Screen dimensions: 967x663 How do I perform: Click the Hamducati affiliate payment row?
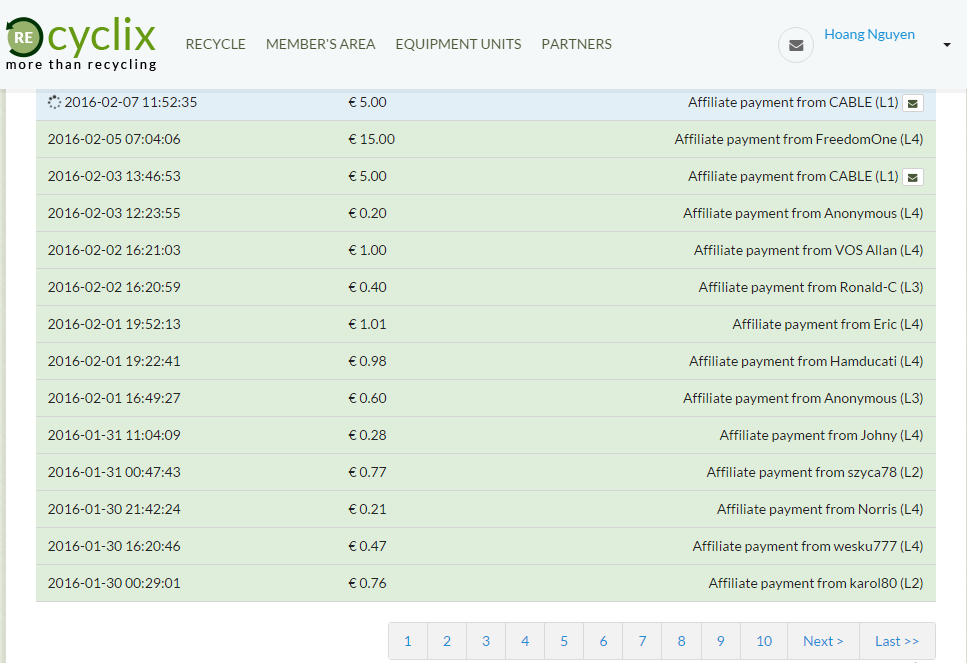(x=485, y=361)
